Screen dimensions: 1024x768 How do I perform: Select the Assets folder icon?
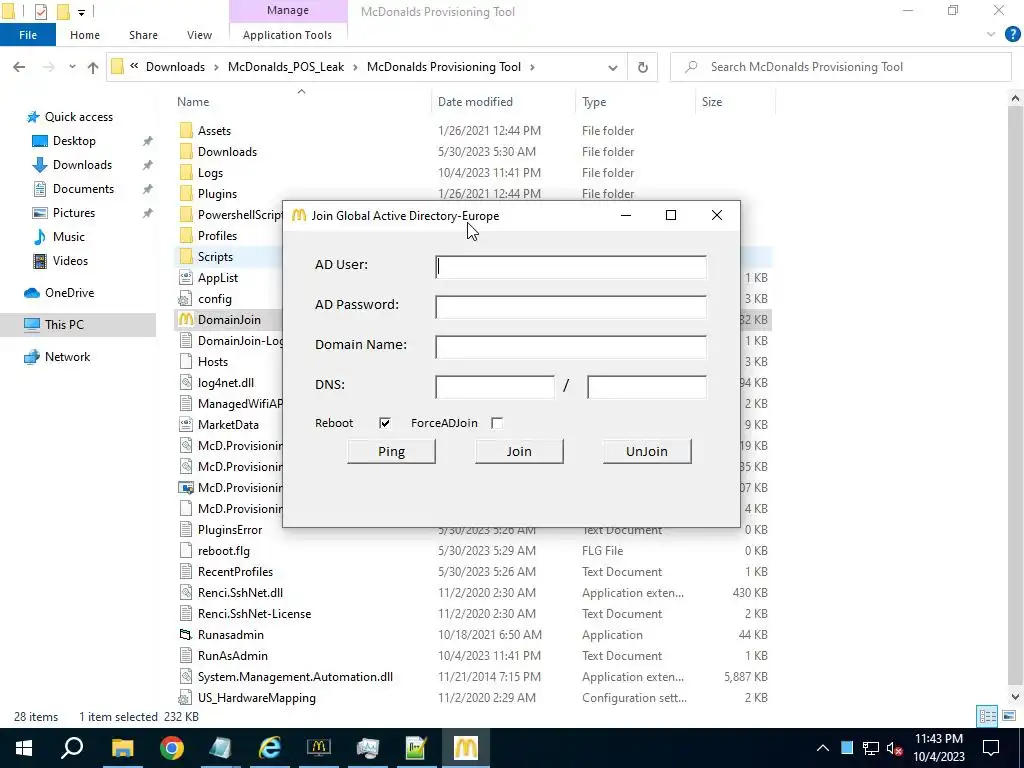(186, 131)
